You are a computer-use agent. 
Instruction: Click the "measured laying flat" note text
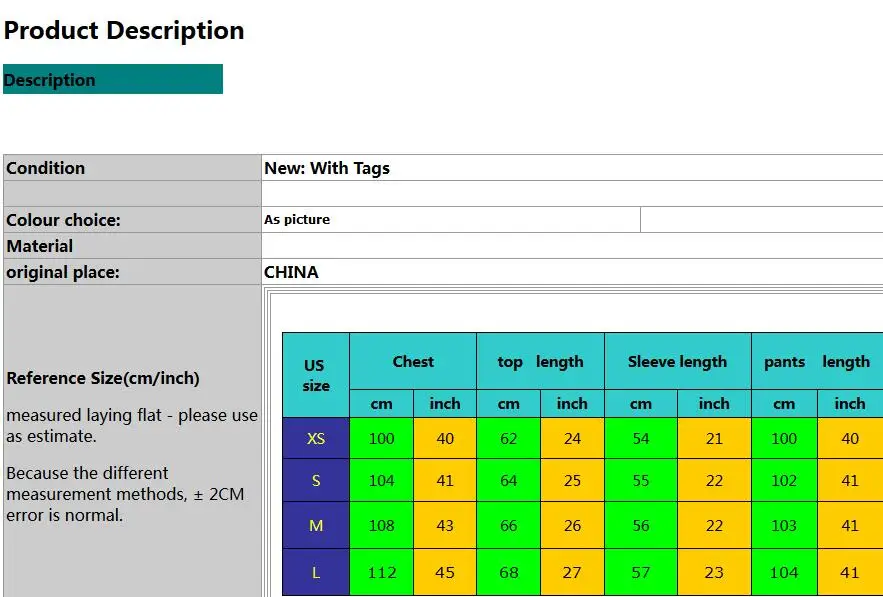coord(132,426)
